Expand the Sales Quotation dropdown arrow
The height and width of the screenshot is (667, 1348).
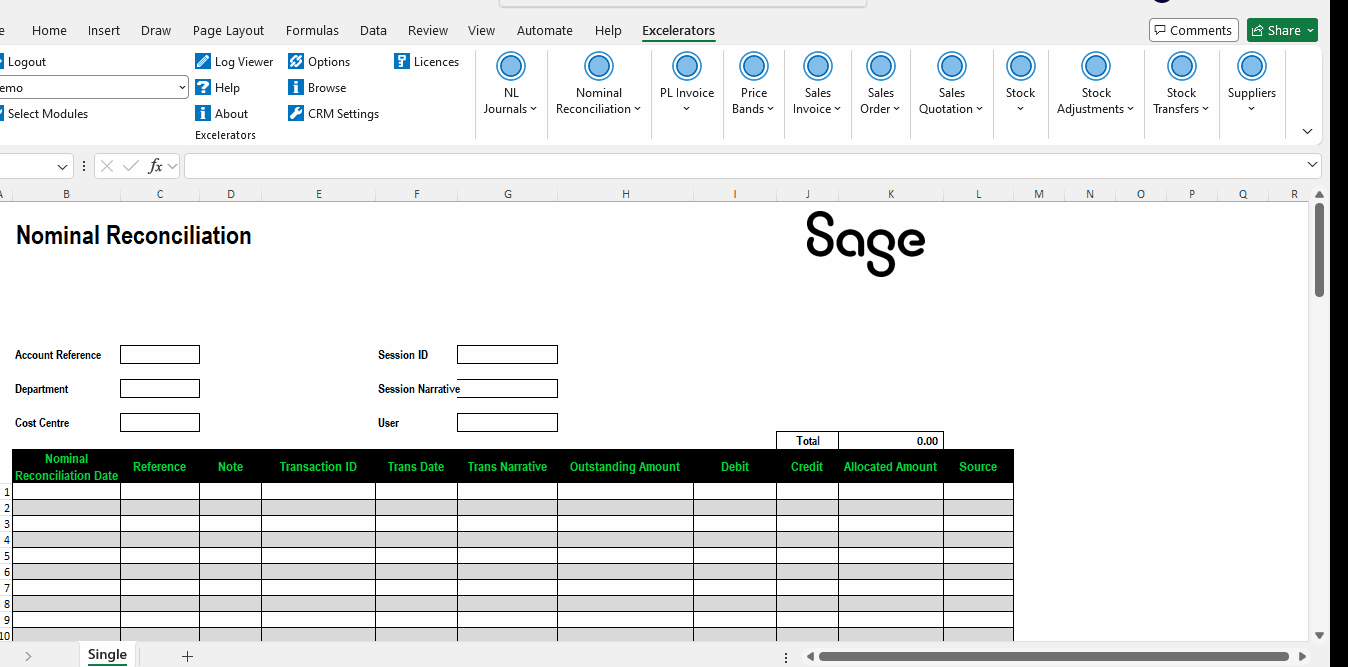click(980, 109)
